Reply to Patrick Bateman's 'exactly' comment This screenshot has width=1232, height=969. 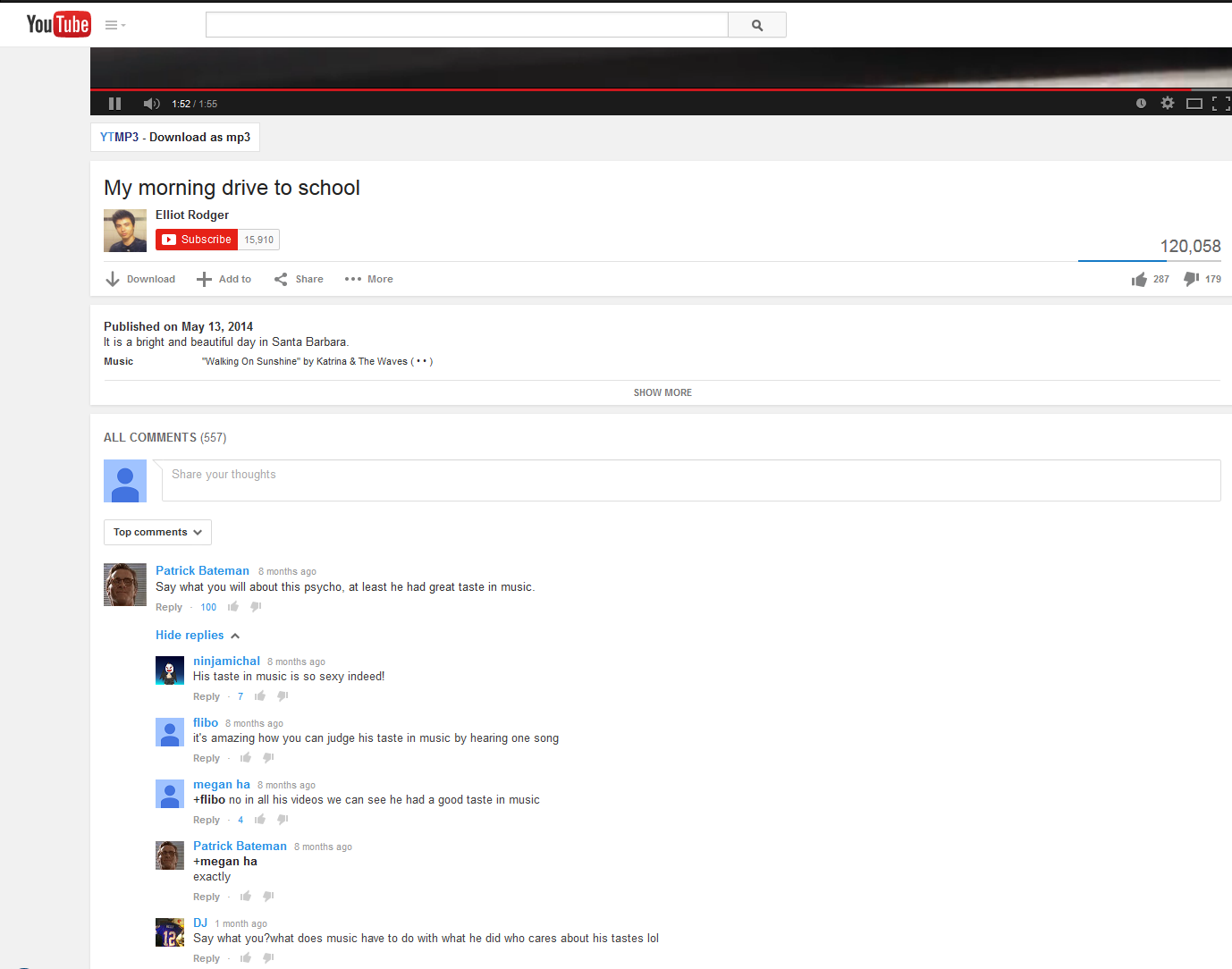pyautogui.click(x=207, y=897)
